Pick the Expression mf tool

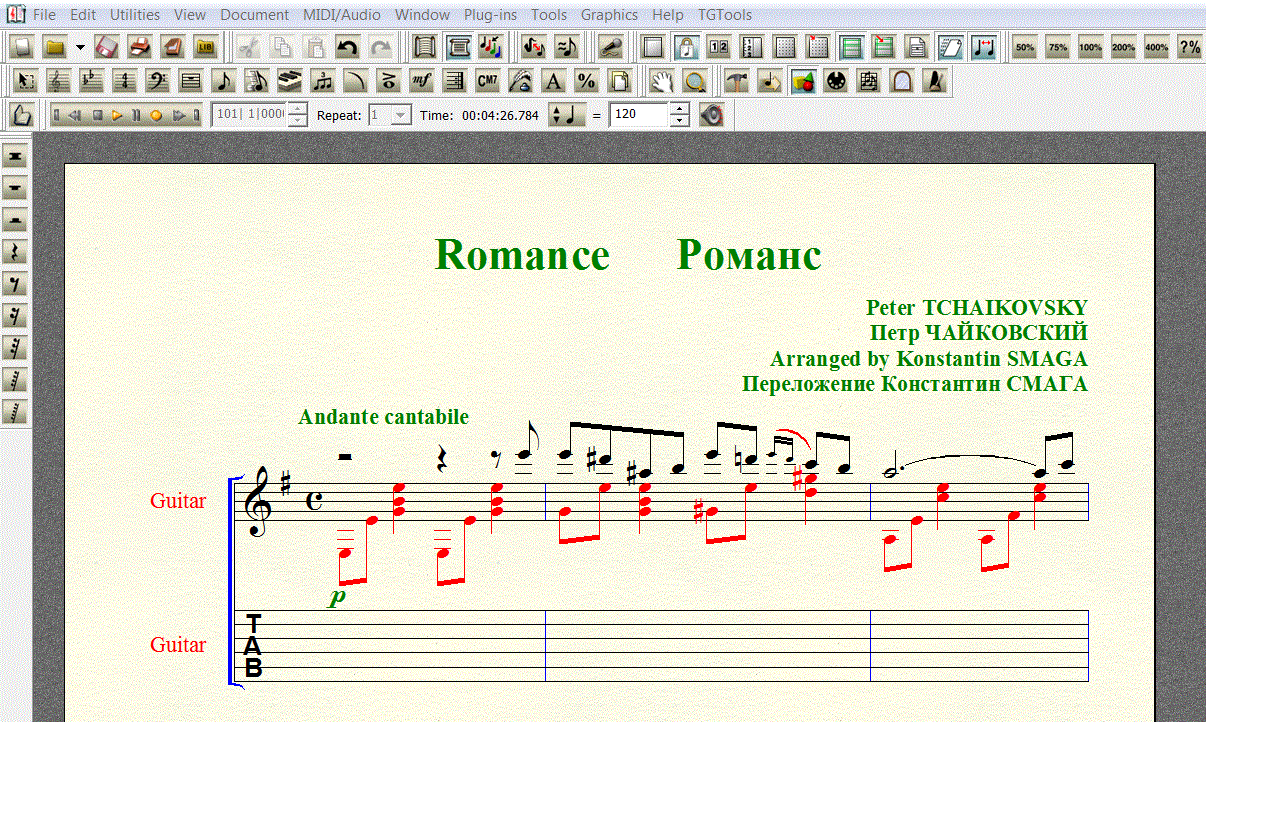coord(420,81)
